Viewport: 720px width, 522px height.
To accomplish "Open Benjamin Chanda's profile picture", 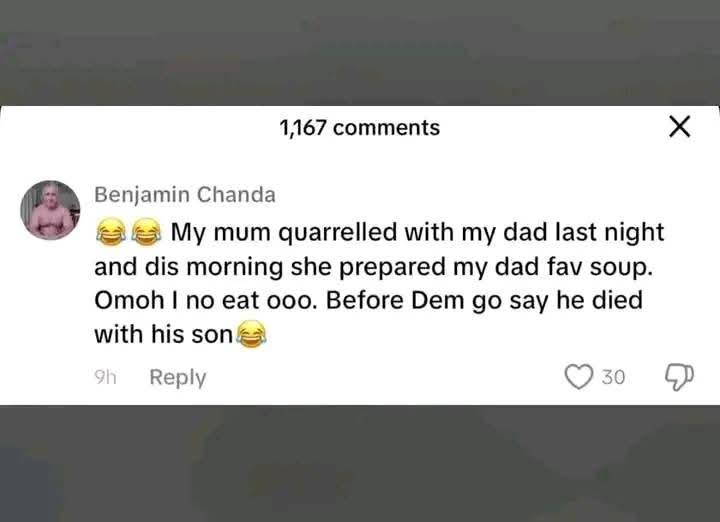I will coord(50,210).
